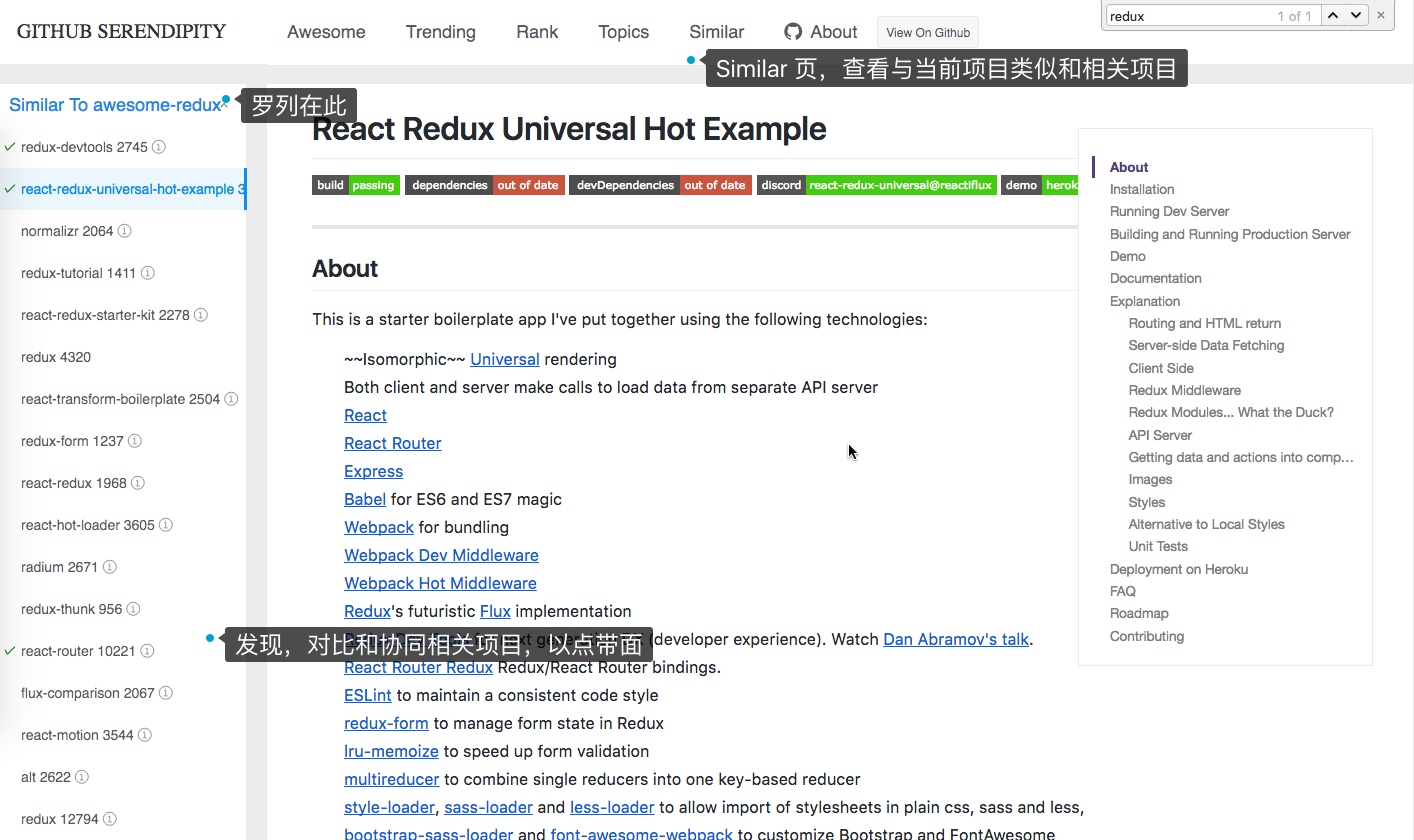Click the info icon beside react-motion 3544

click(x=145, y=735)
